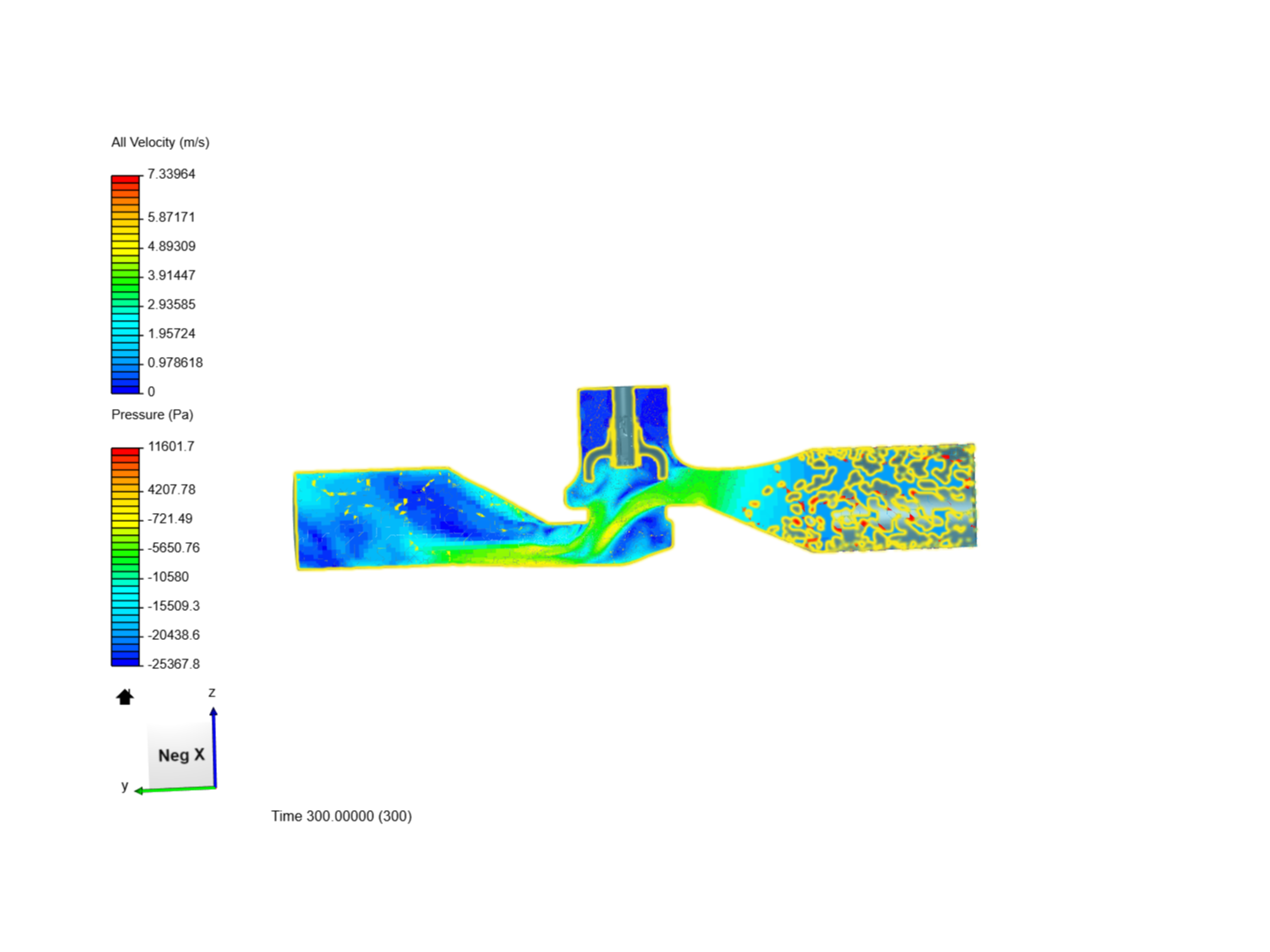Viewport: 1270px width, 952px height.
Task: Click the All Velocity (m/s) legend title
Action: pyautogui.click(x=161, y=142)
